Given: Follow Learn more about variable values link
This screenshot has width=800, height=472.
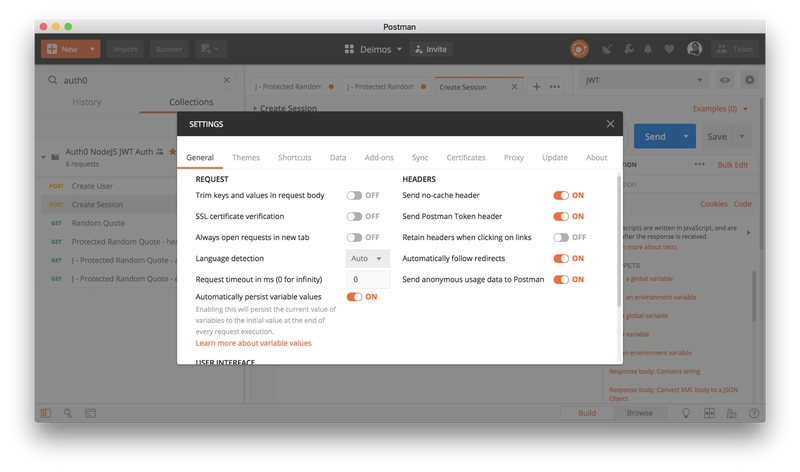Looking at the screenshot, I should coord(253,343).
